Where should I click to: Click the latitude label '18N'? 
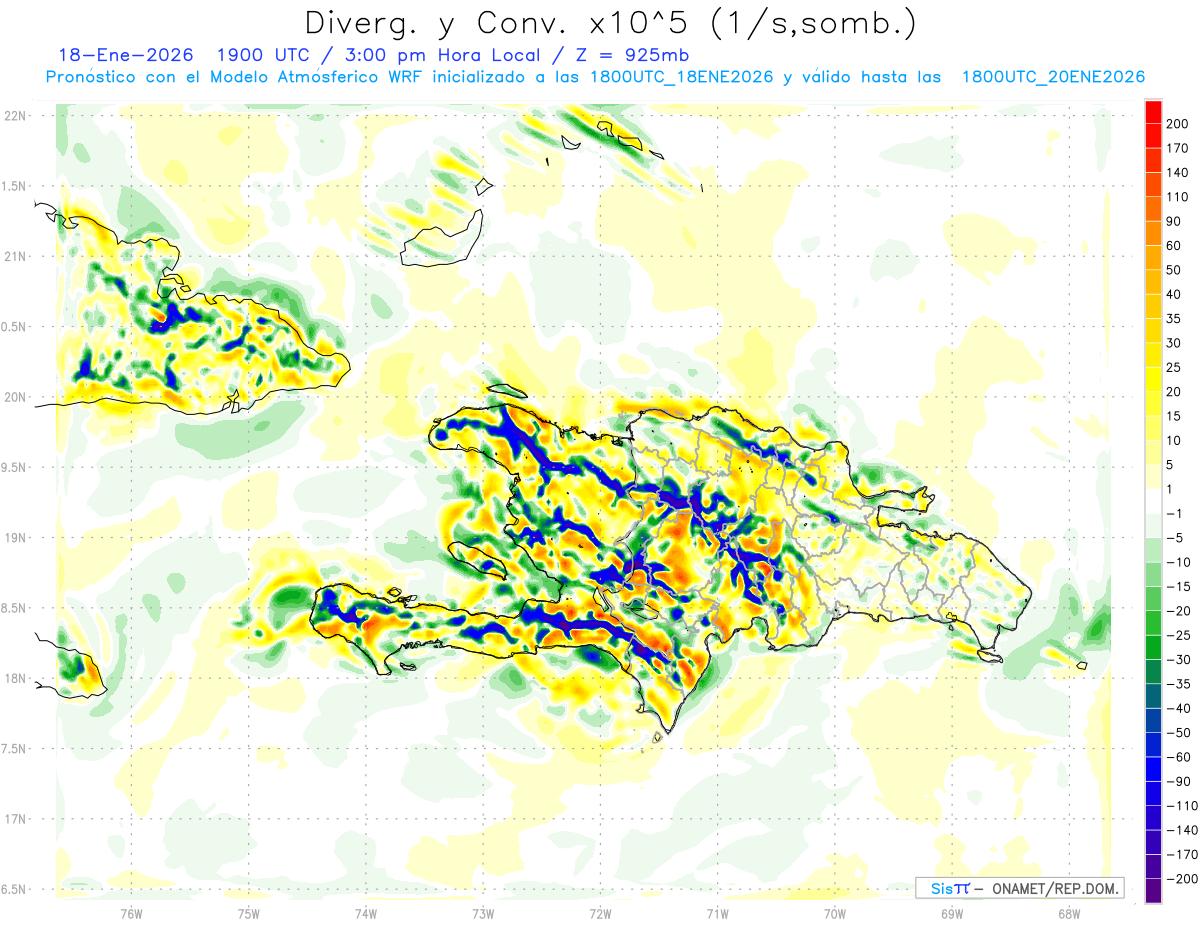click(x=14, y=678)
